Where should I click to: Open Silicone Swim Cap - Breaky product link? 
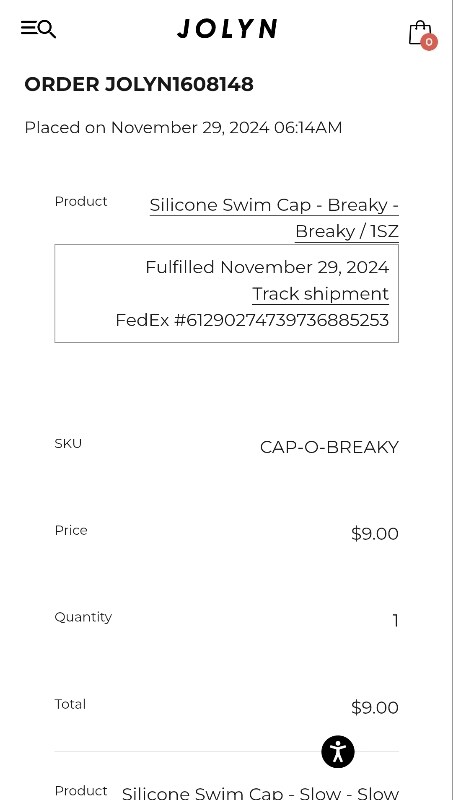pos(274,218)
